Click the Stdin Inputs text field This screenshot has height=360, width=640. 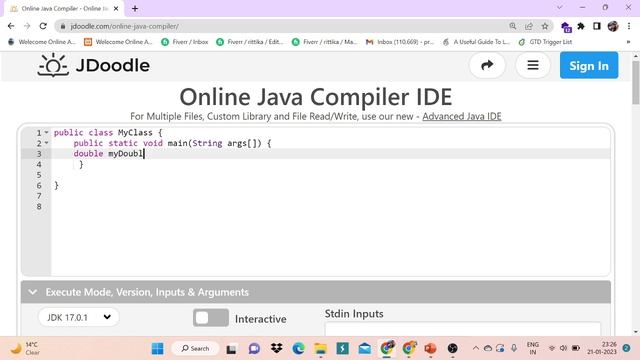click(462, 329)
